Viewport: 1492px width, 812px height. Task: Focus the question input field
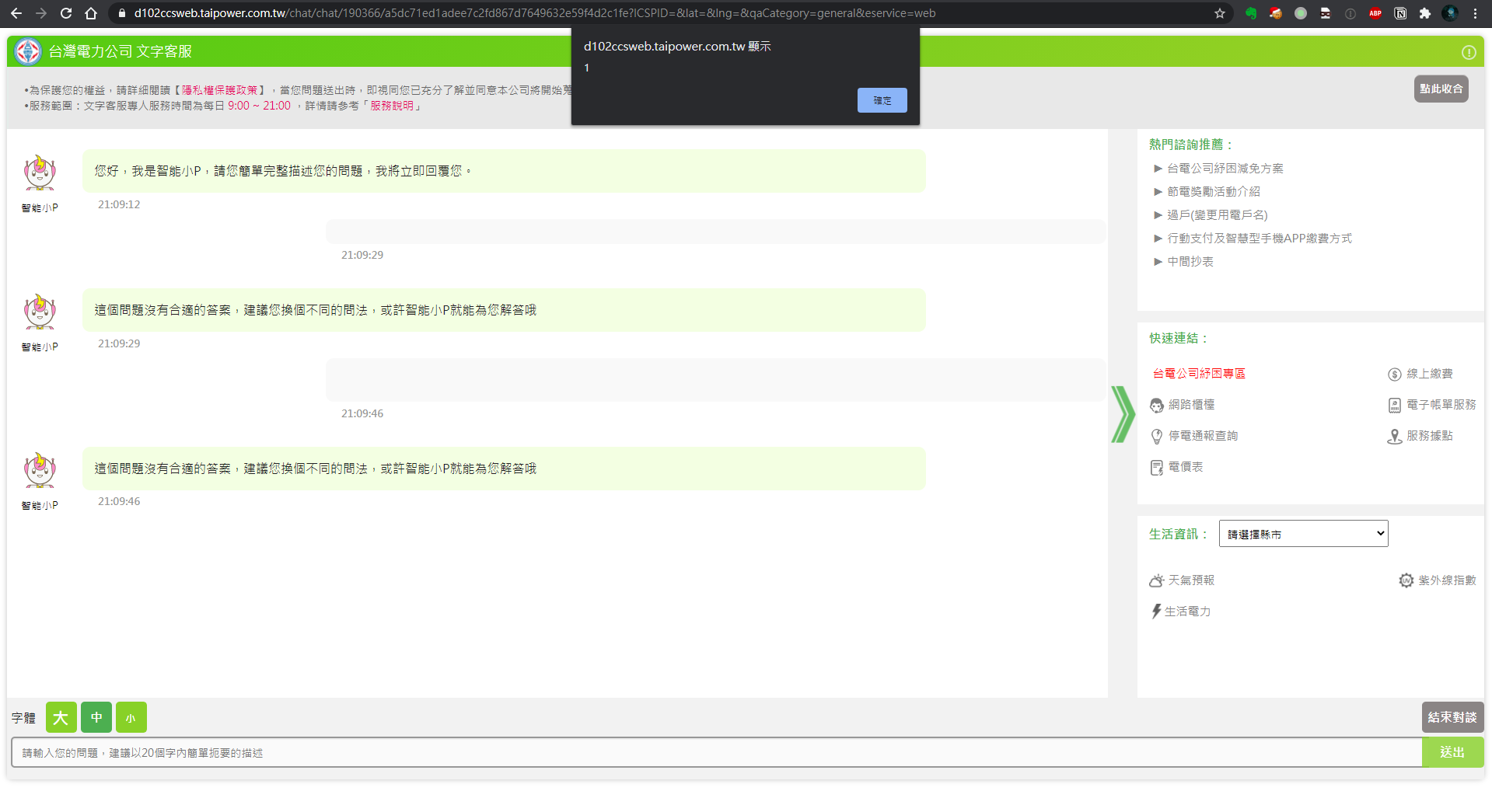tap(716, 752)
